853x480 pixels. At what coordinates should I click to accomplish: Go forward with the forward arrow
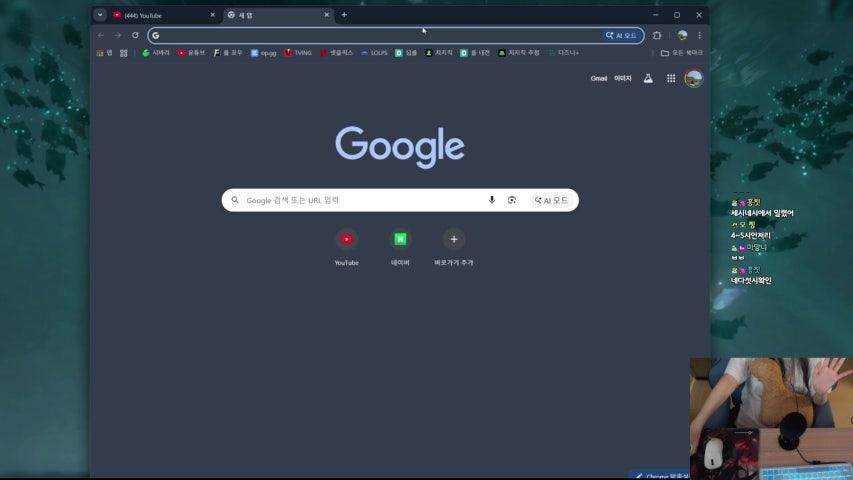118,35
